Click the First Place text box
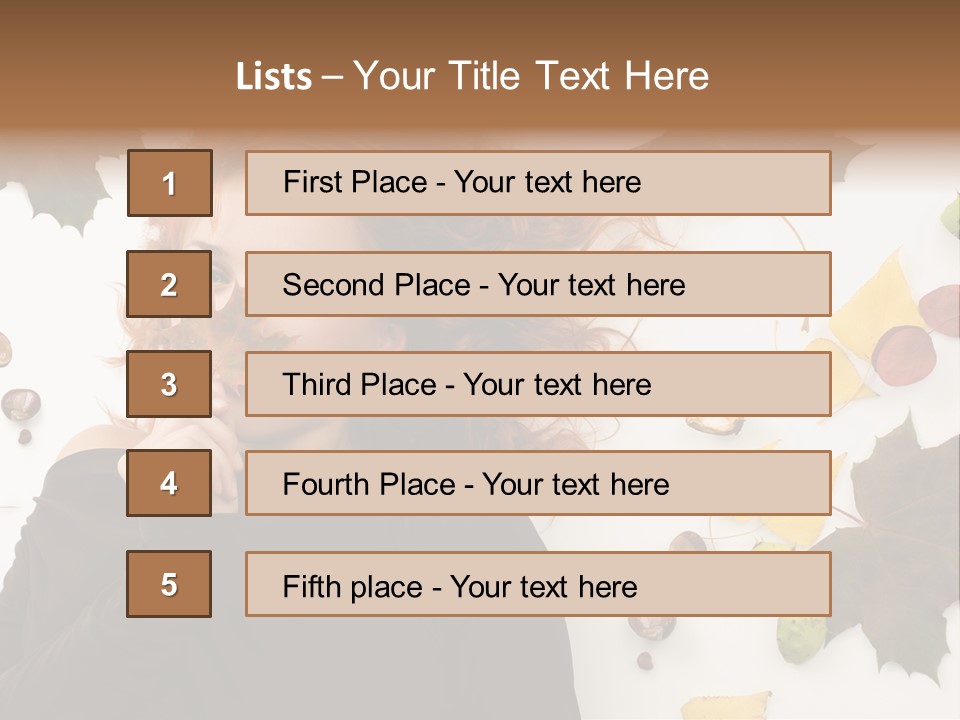 [x=538, y=183]
